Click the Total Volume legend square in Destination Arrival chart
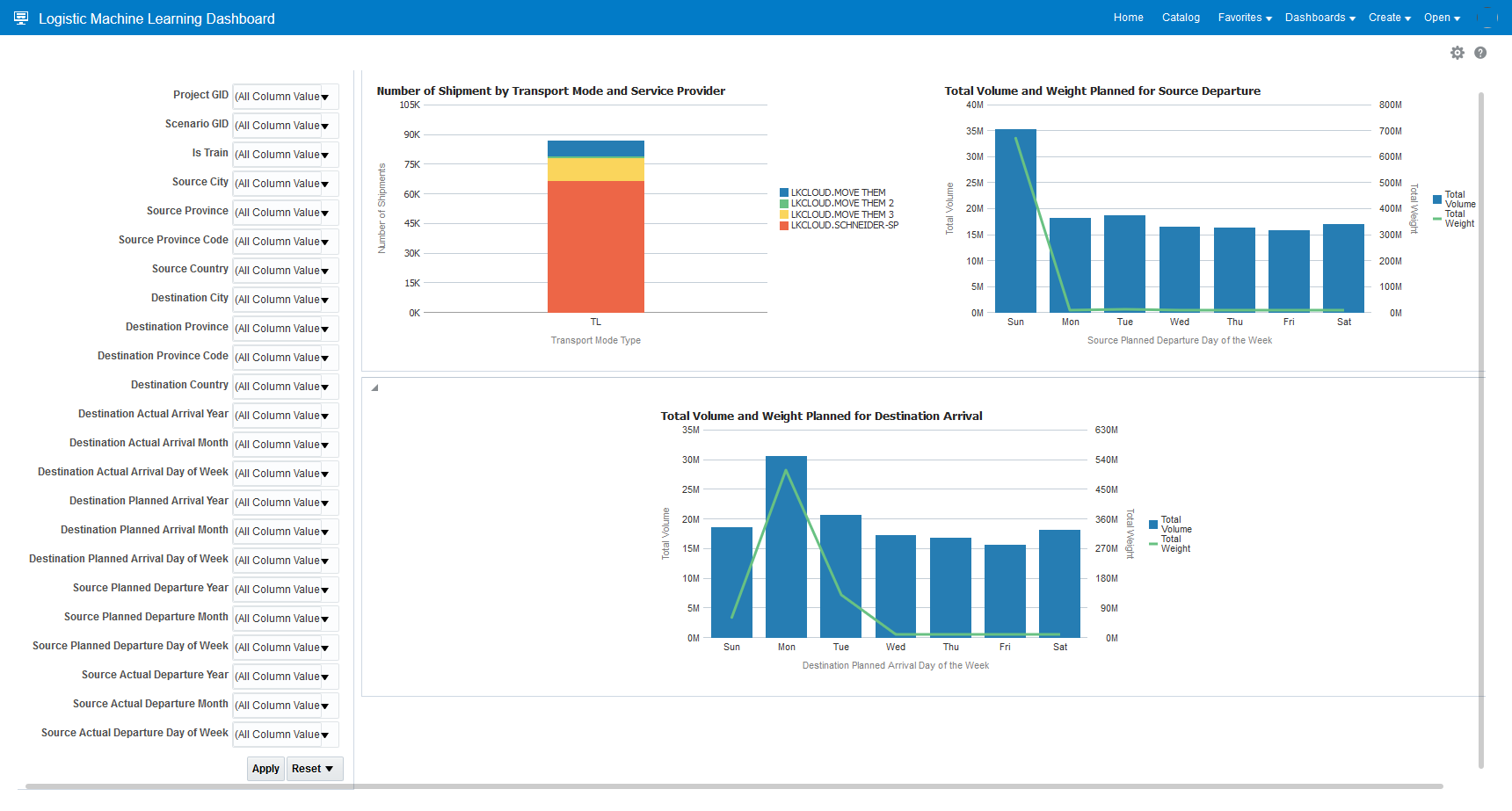Viewport: 1512px width, 811px height. point(1153,525)
